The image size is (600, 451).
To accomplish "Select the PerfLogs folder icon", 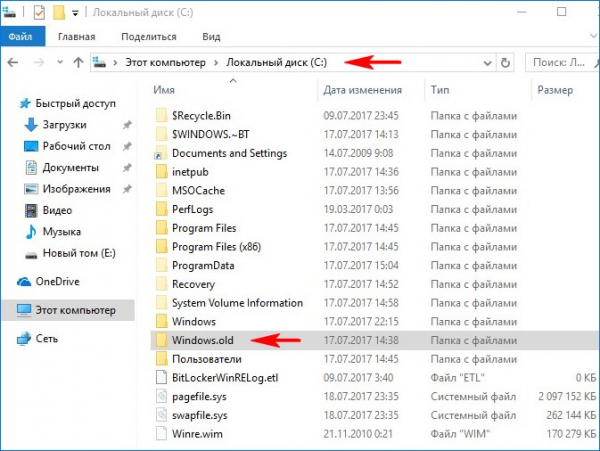I will tap(161, 209).
